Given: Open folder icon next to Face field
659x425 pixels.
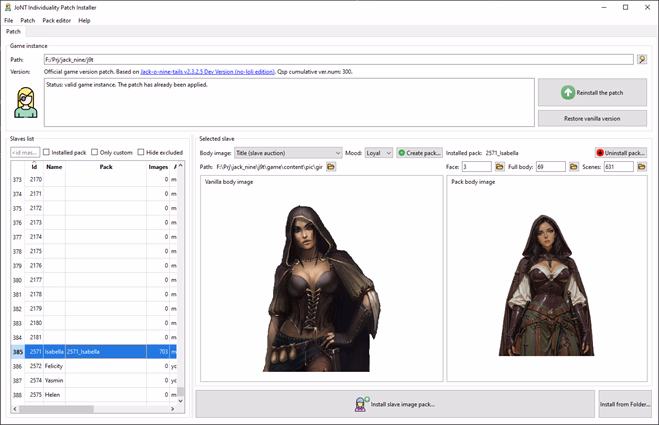Looking at the screenshot, I should pos(499,167).
